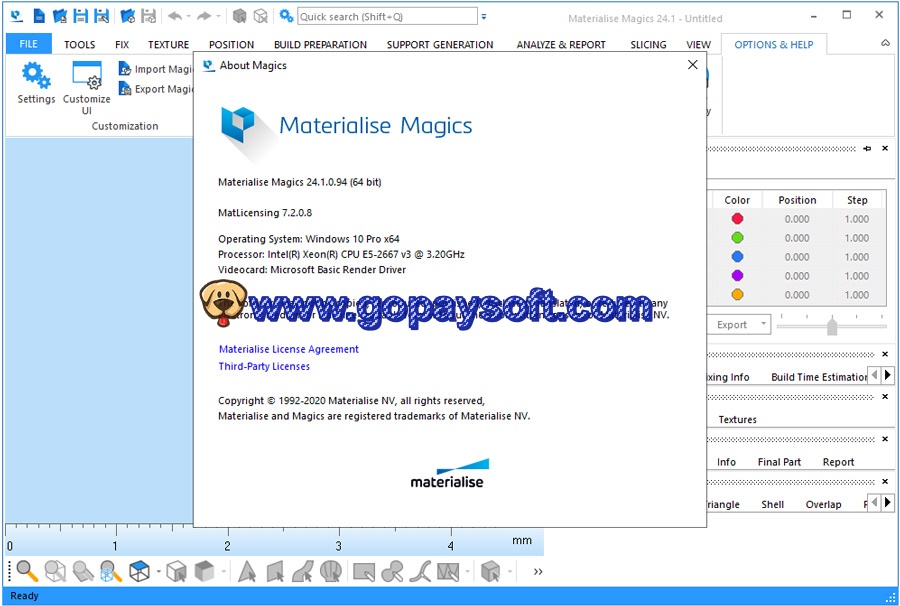Click Export Magics profile button
This screenshot has width=900, height=606.
(156, 89)
